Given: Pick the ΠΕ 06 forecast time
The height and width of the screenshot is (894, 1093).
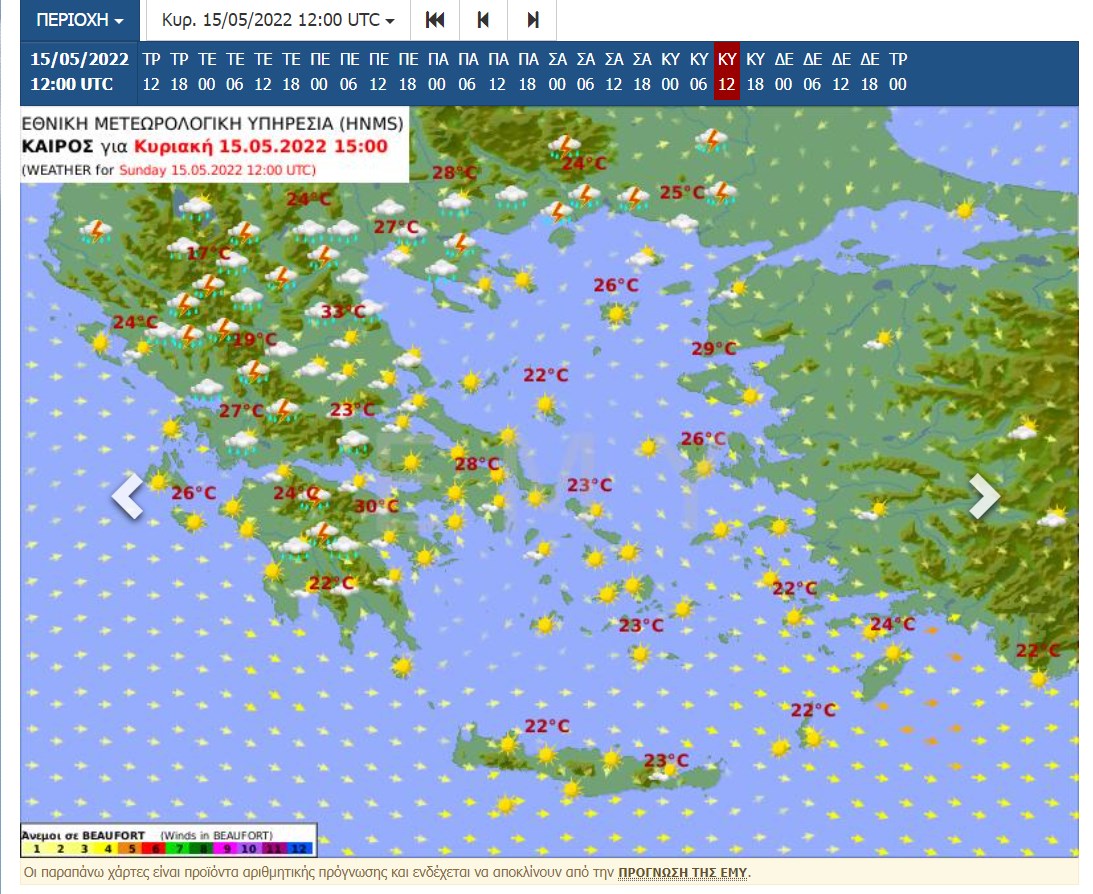Looking at the screenshot, I should click(x=349, y=72).
